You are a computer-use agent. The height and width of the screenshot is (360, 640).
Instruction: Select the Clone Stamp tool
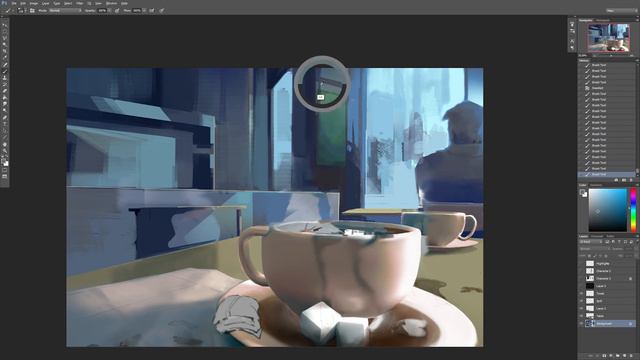click(x=5, y=78)
